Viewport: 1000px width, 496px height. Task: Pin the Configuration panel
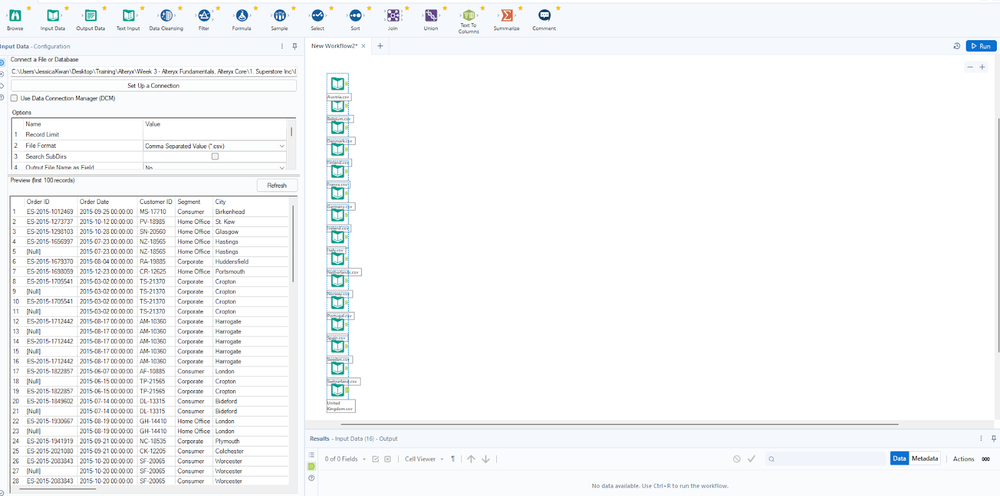click(x=295, y=47)
